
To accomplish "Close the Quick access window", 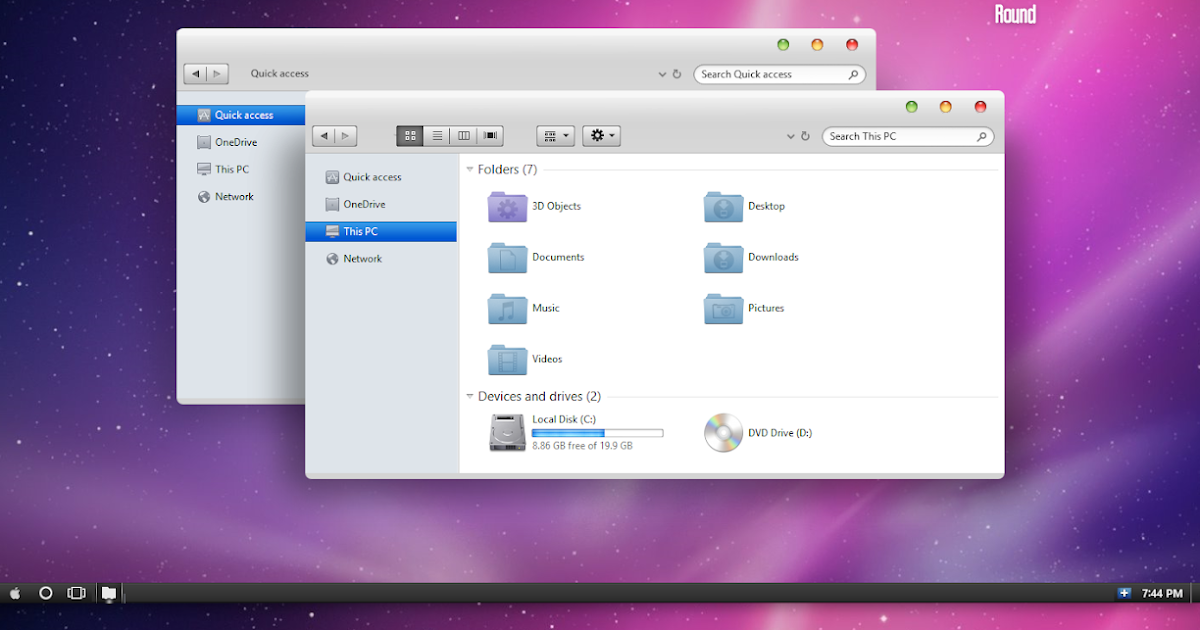I will (x=852, y=45).
